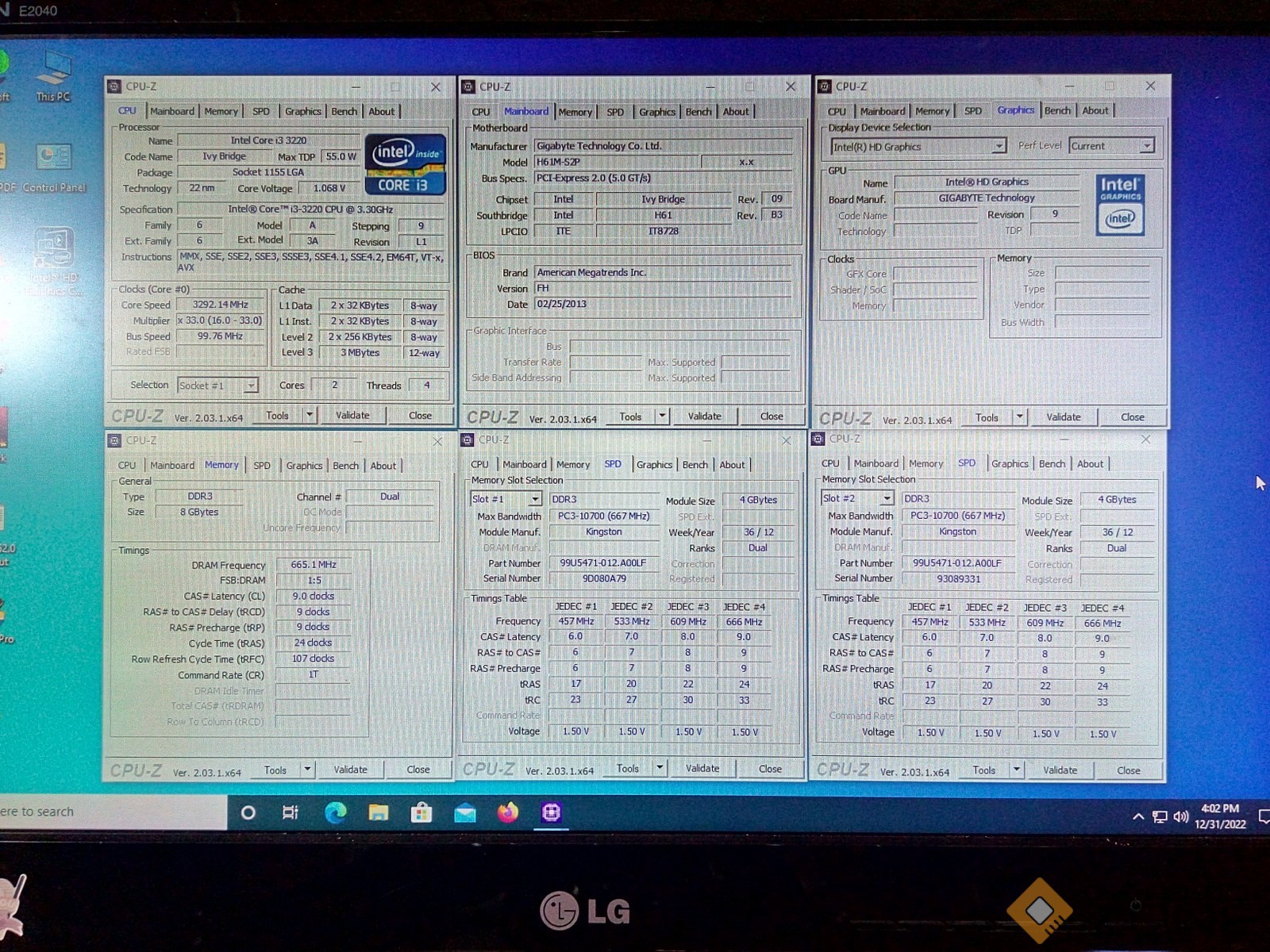The height and width of the screenshot is (952, 1270).
Task: Switch to Memory tab in the Mainboard window
Action: [575, 113]
